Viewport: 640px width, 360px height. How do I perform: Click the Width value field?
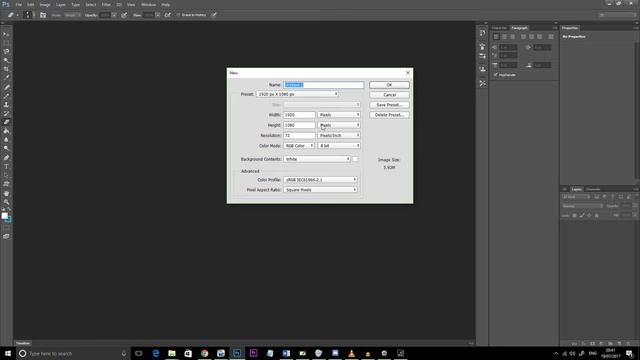pos(299,115)
